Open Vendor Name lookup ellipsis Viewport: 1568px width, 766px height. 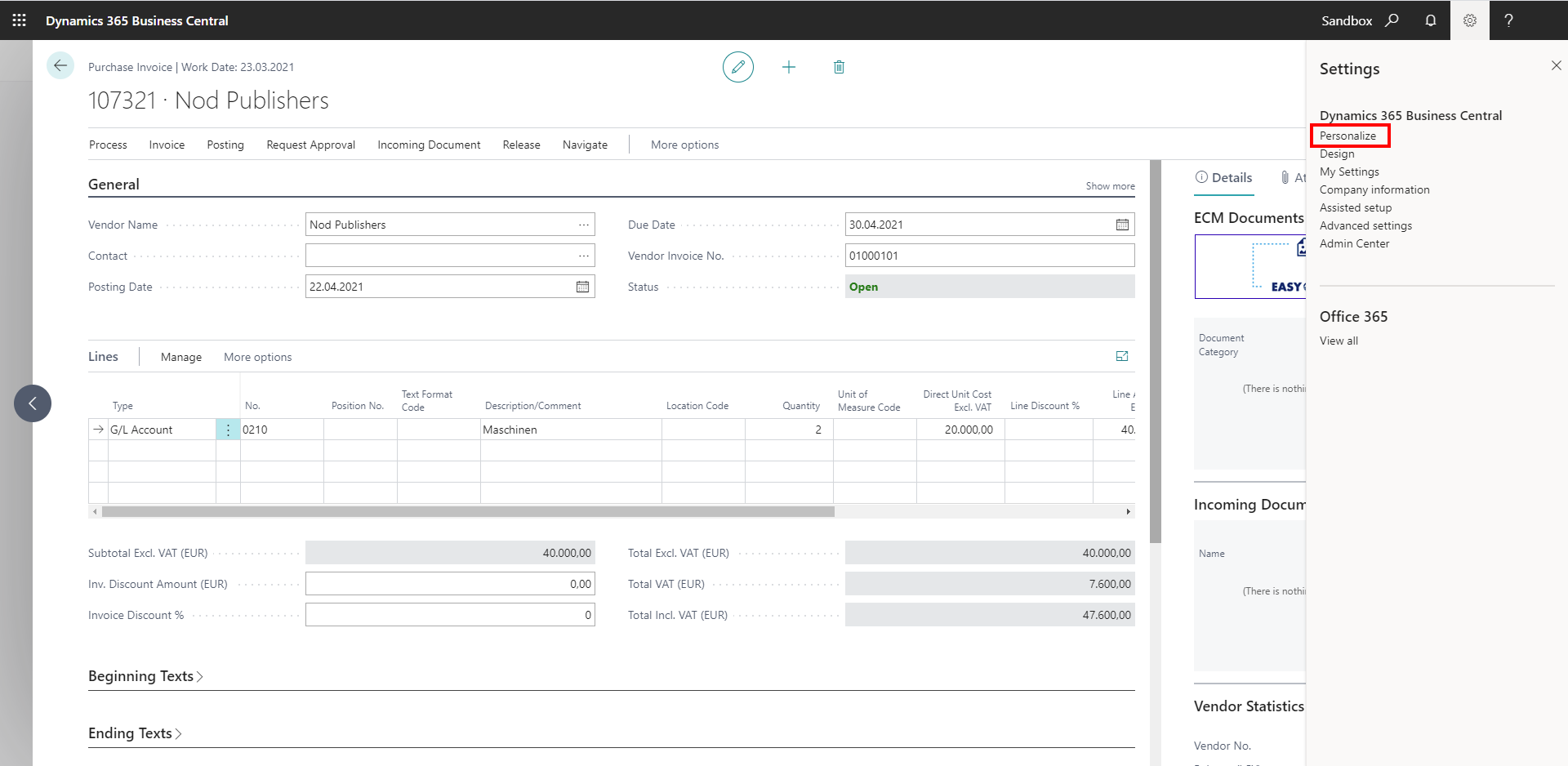click(584, 225)
